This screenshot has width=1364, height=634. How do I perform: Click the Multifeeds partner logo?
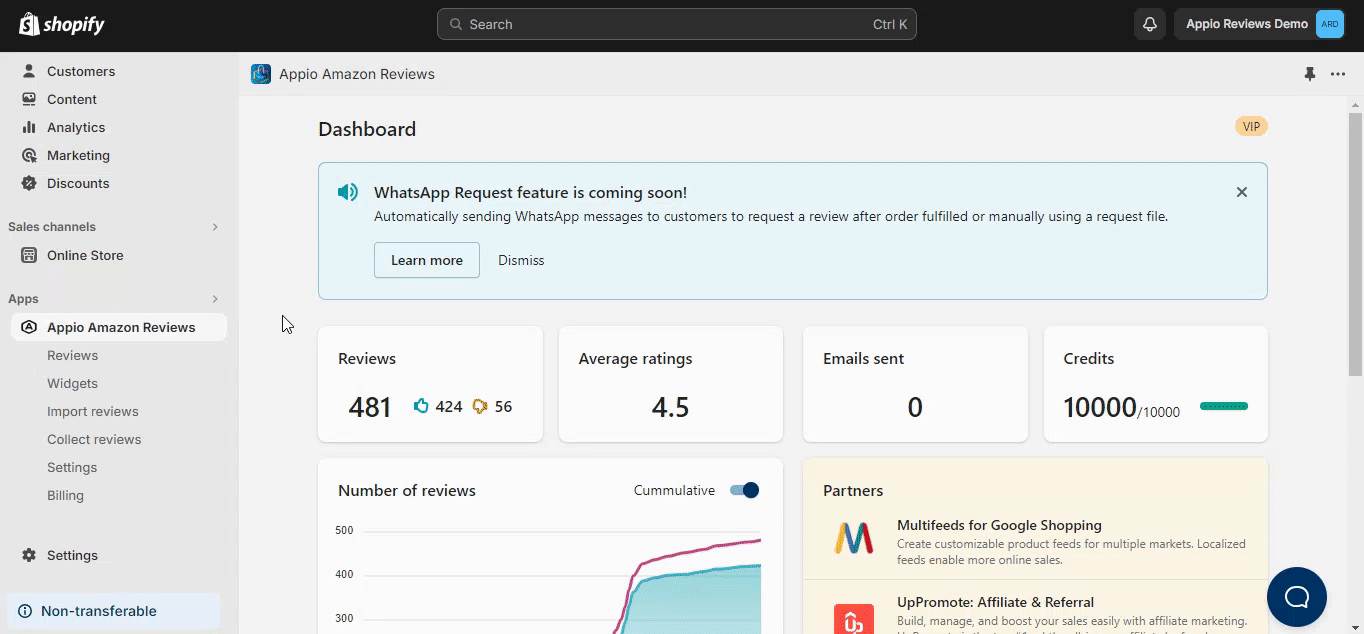854,538
